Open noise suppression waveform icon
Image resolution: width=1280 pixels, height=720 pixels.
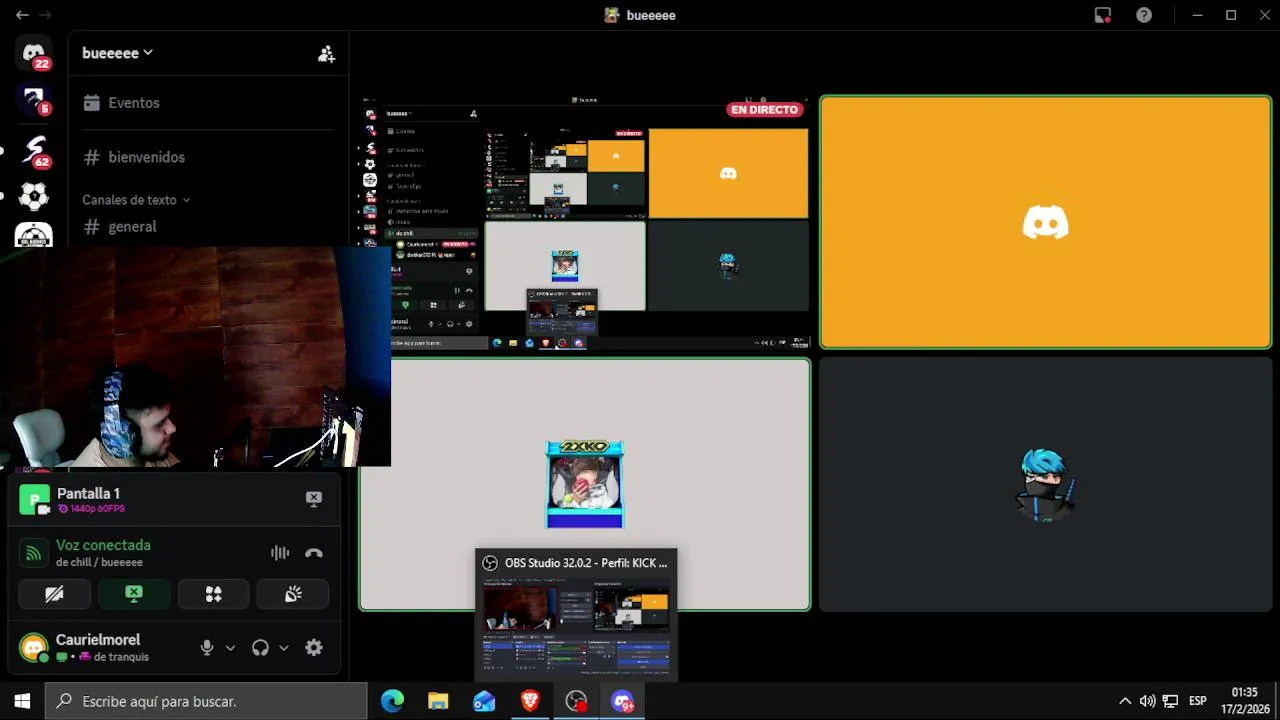tap(280, 553)
